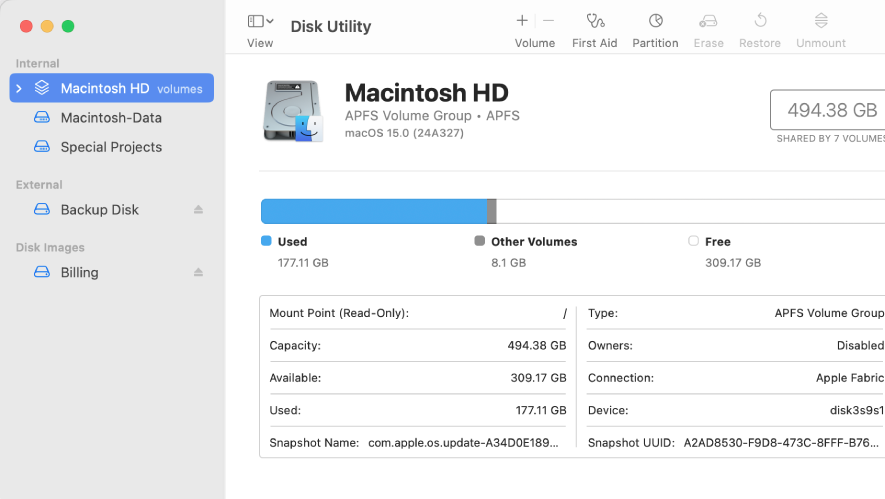
Task: Eject the Backup Disk
Action: [x=198, y=209]
